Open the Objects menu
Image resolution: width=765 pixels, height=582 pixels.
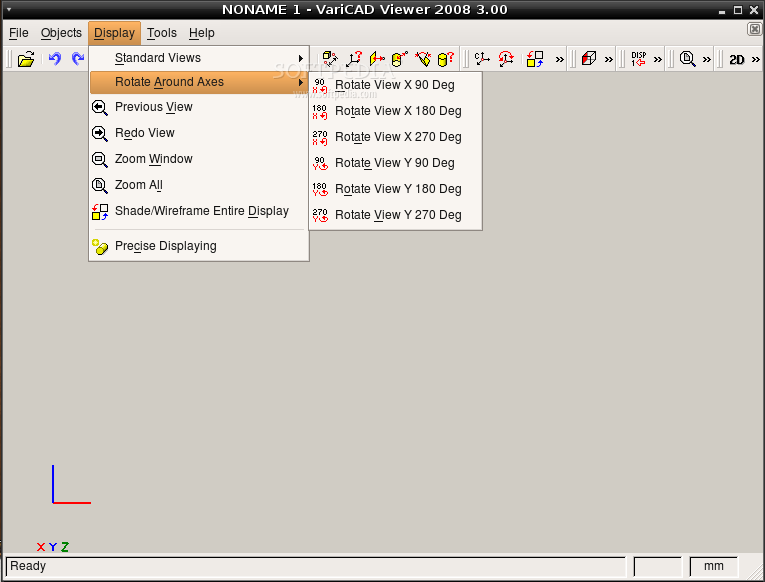tap(61, 33)
